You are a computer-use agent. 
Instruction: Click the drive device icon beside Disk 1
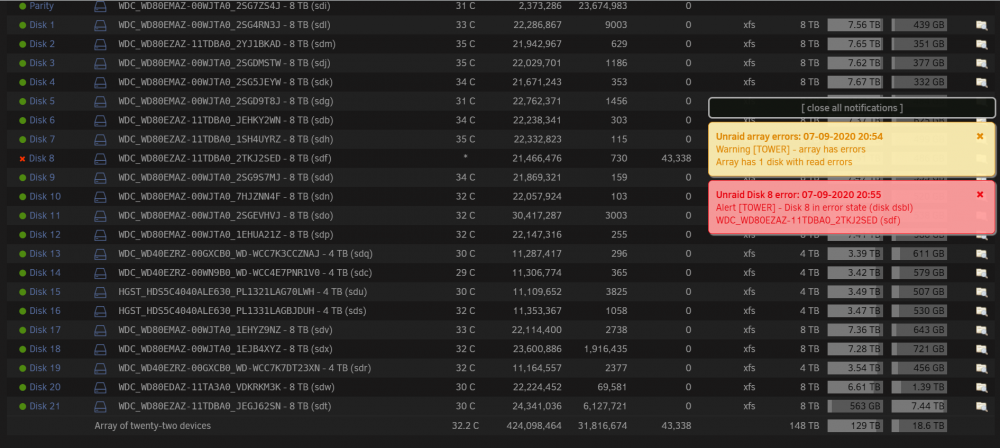pos(100,25)
